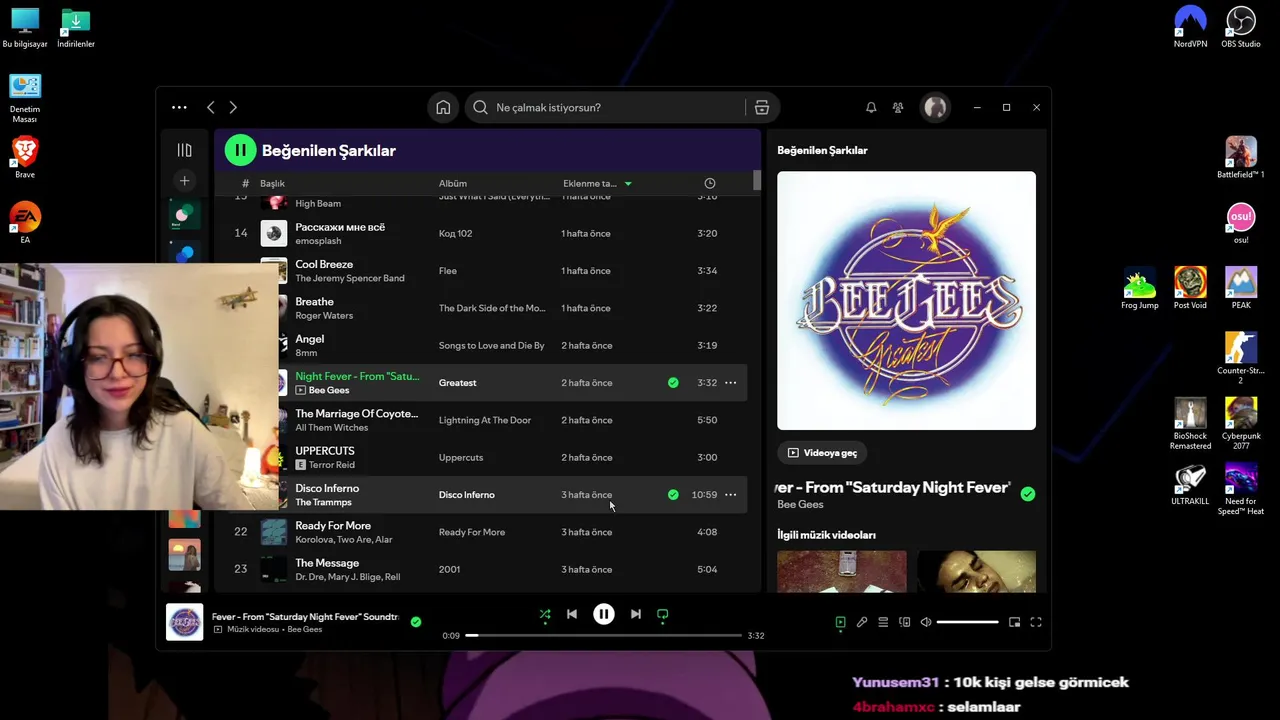The image size is (1280, 720).
Task: Select the song Расскажи мне всё
Action: click(x=340, y=227)
